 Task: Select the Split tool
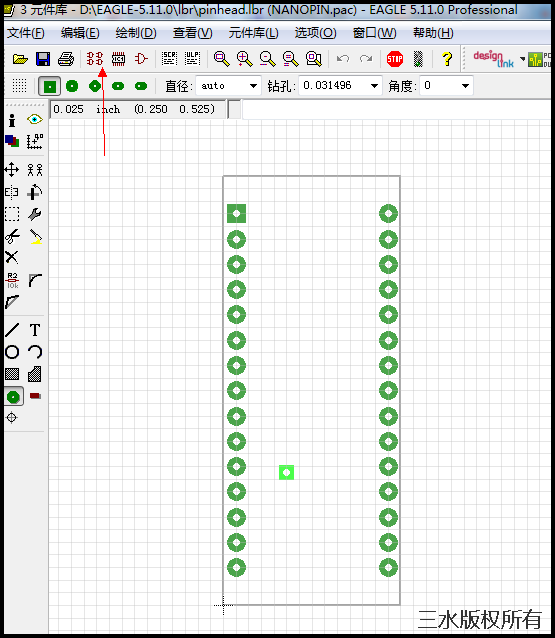pyautogui.click(x=12, y=302)
